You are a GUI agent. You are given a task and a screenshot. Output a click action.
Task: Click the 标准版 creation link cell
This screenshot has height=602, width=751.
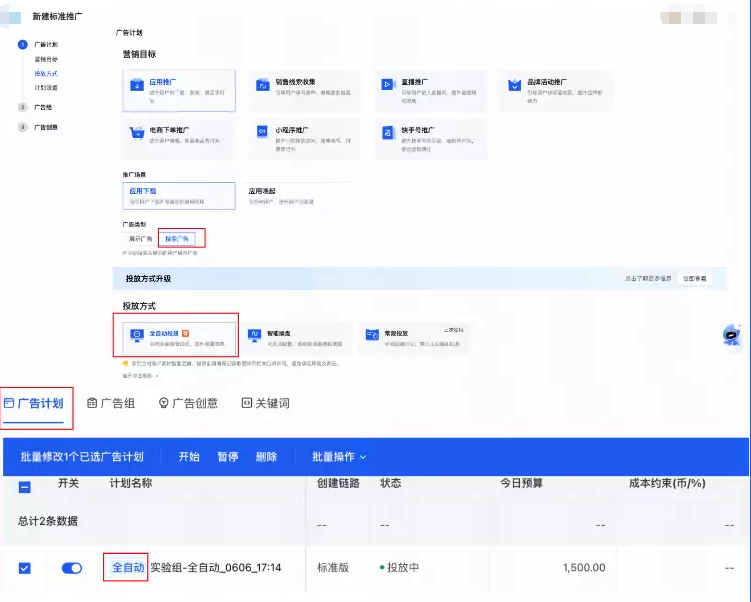point(333,568)
